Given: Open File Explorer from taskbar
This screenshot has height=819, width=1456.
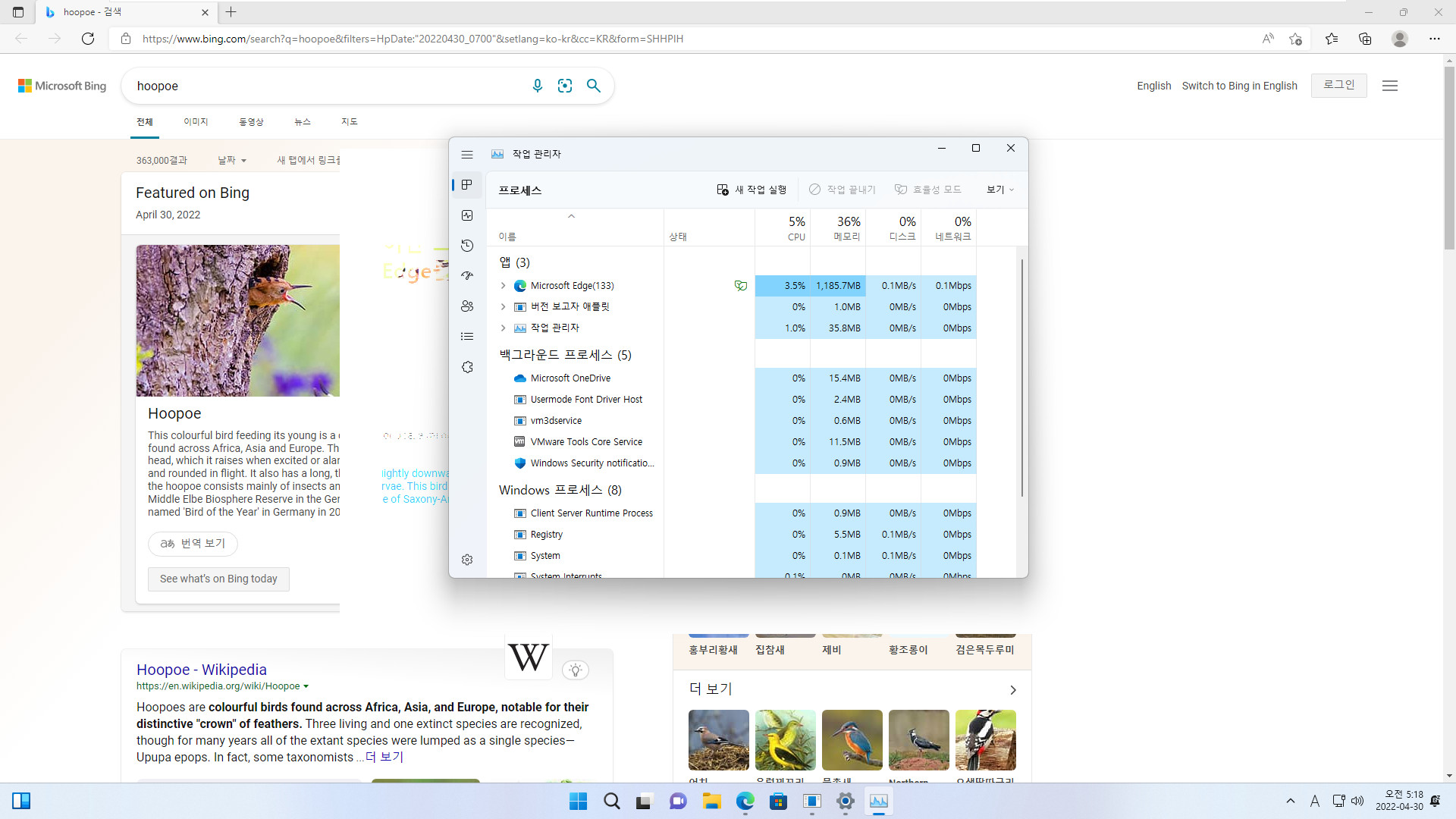Looking at the screenshot, I should [711, 801].
